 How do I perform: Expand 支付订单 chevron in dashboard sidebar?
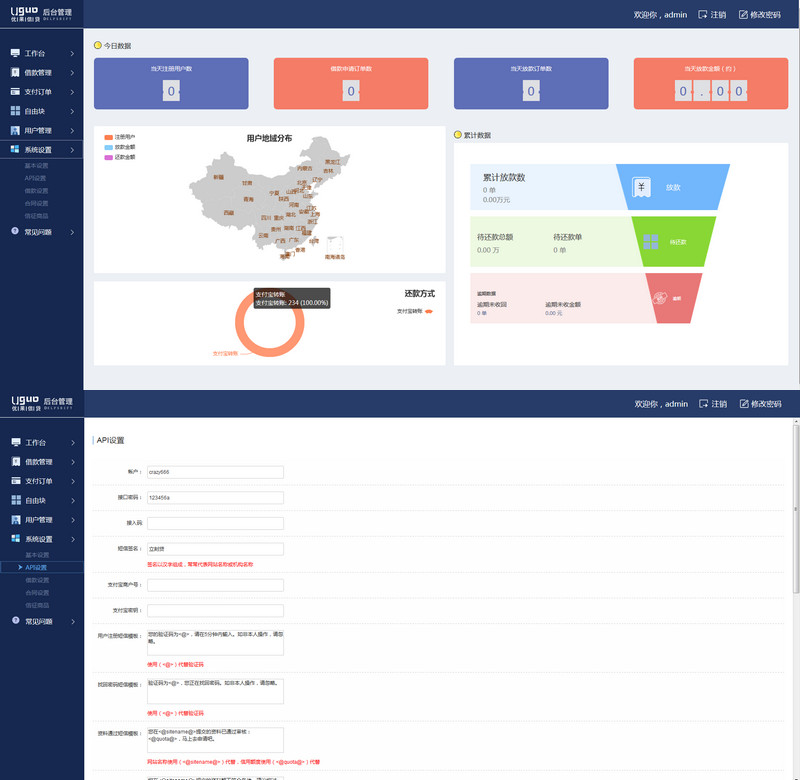[72, 92]
